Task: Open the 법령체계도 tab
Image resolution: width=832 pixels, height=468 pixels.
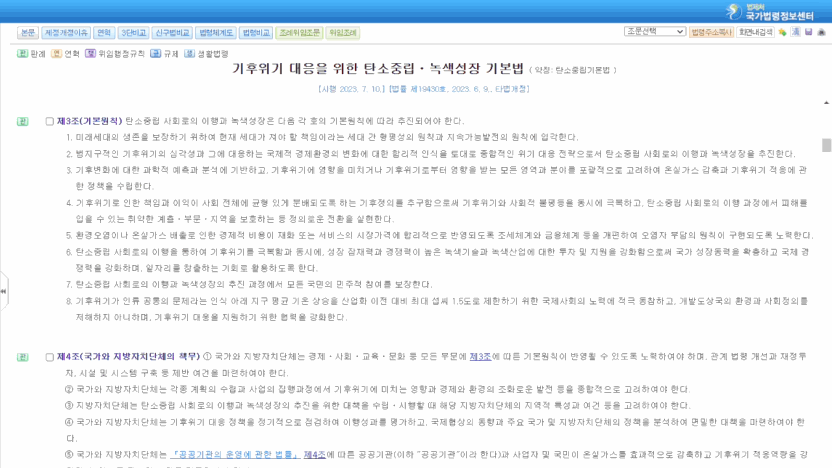Action: pos(216,33)
